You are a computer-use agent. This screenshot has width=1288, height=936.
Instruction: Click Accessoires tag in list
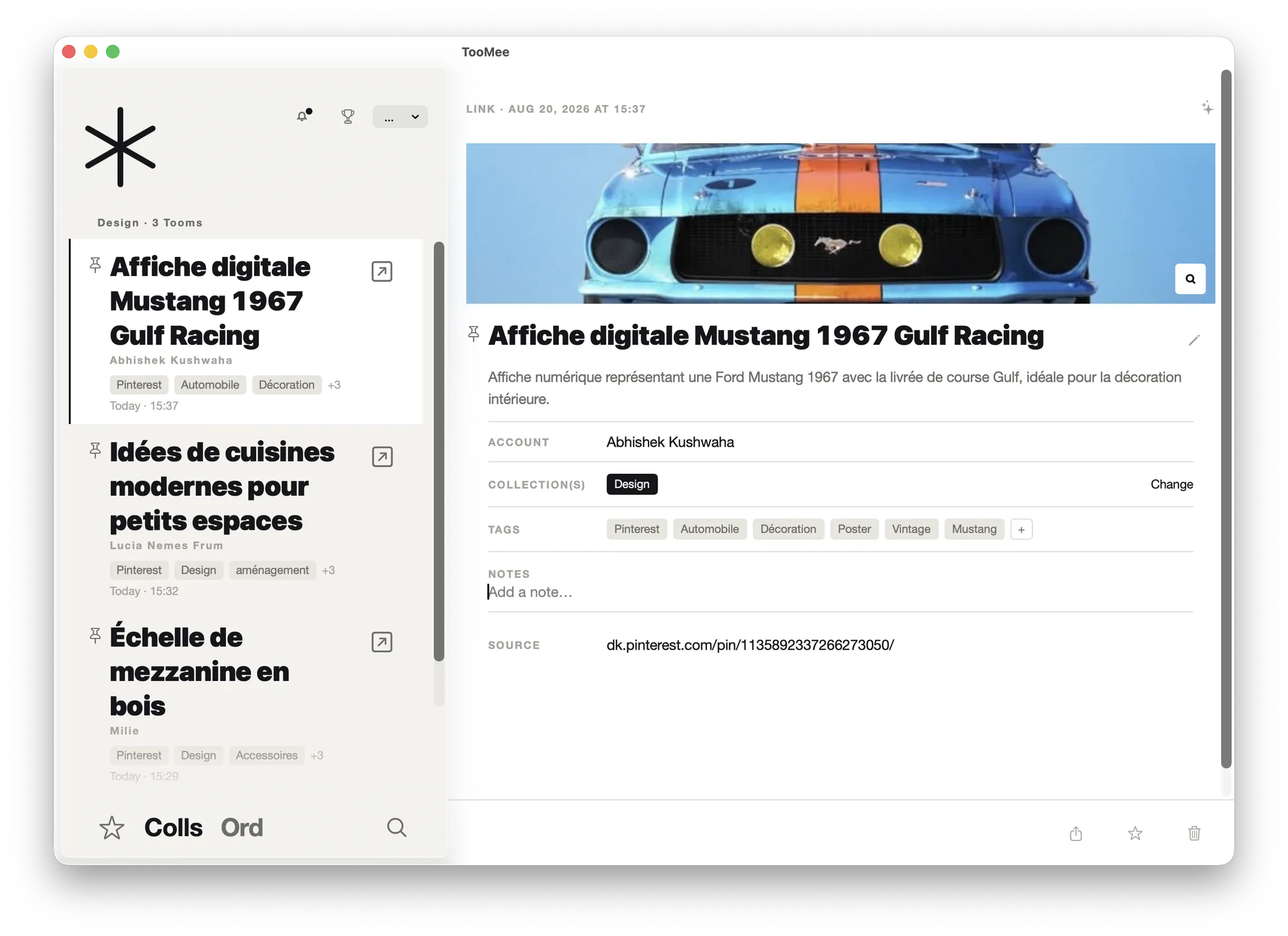[267, 755]
